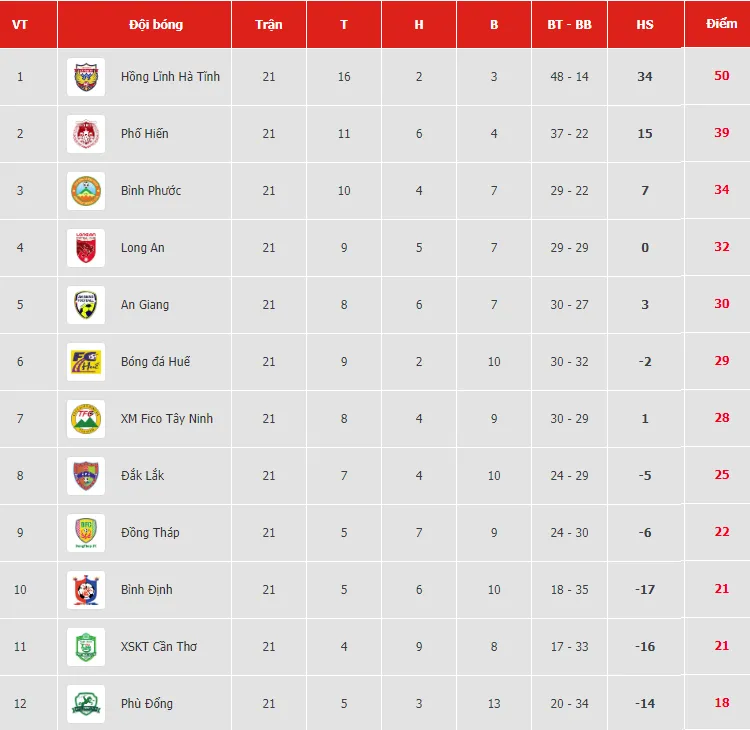Open the Hồng Lĩnh Hà Tĩnh team name
The image size is (750, 730).
170,77
